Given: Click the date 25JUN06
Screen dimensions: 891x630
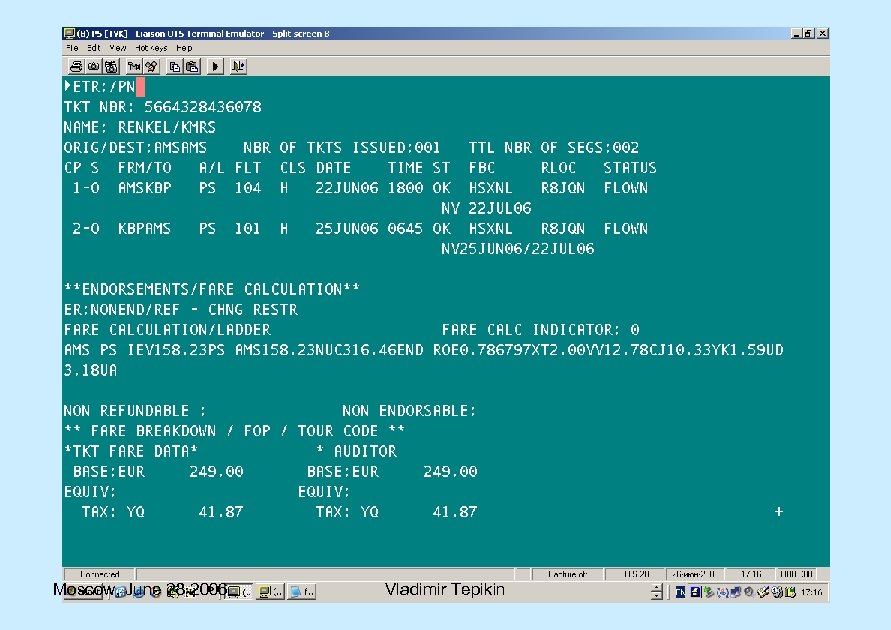Looking at the screenshot, I should click(347, 228).
